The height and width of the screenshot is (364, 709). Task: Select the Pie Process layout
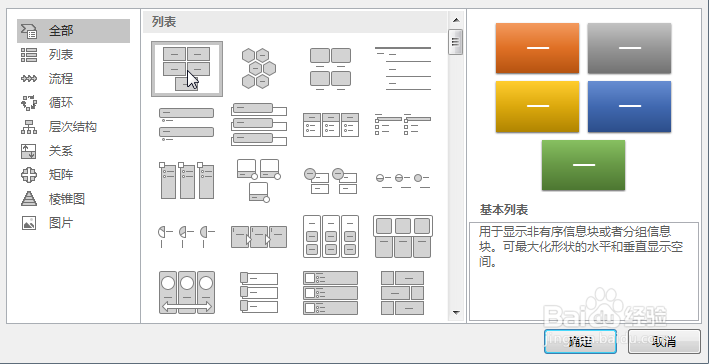(x=187, y=236)
